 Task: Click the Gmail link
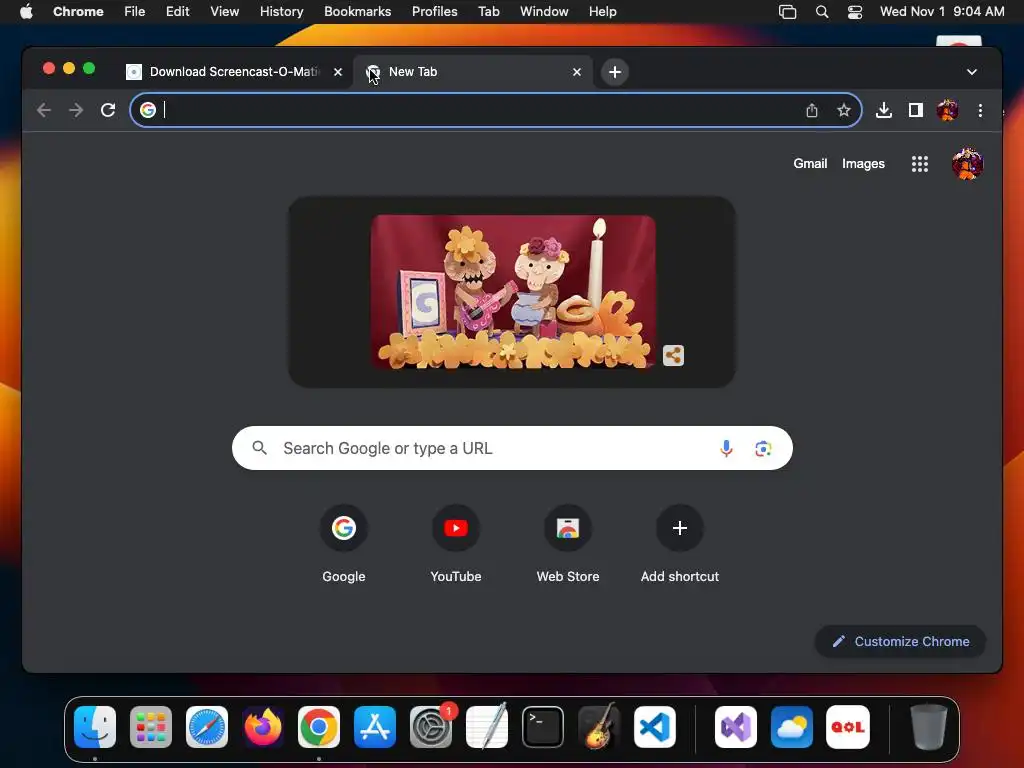[810, 164]
